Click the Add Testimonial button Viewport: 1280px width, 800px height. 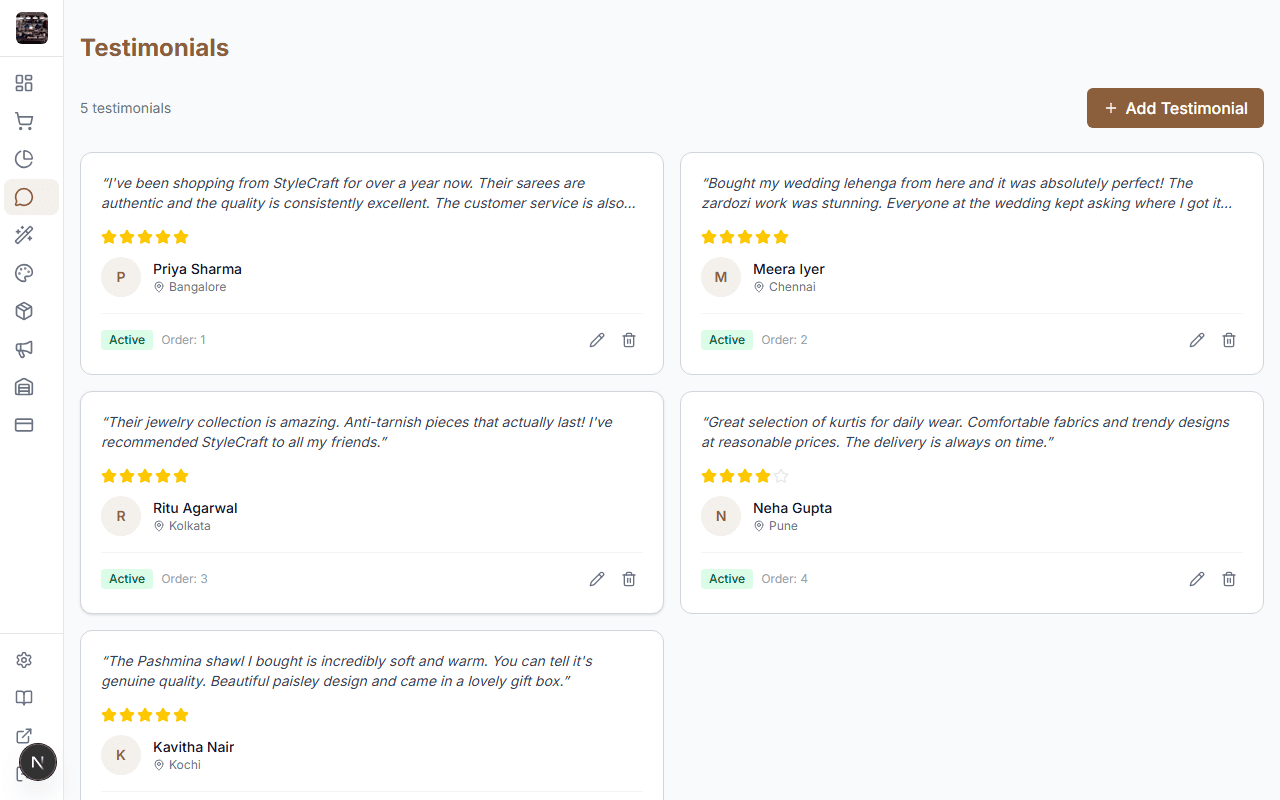pos(1175,108)
